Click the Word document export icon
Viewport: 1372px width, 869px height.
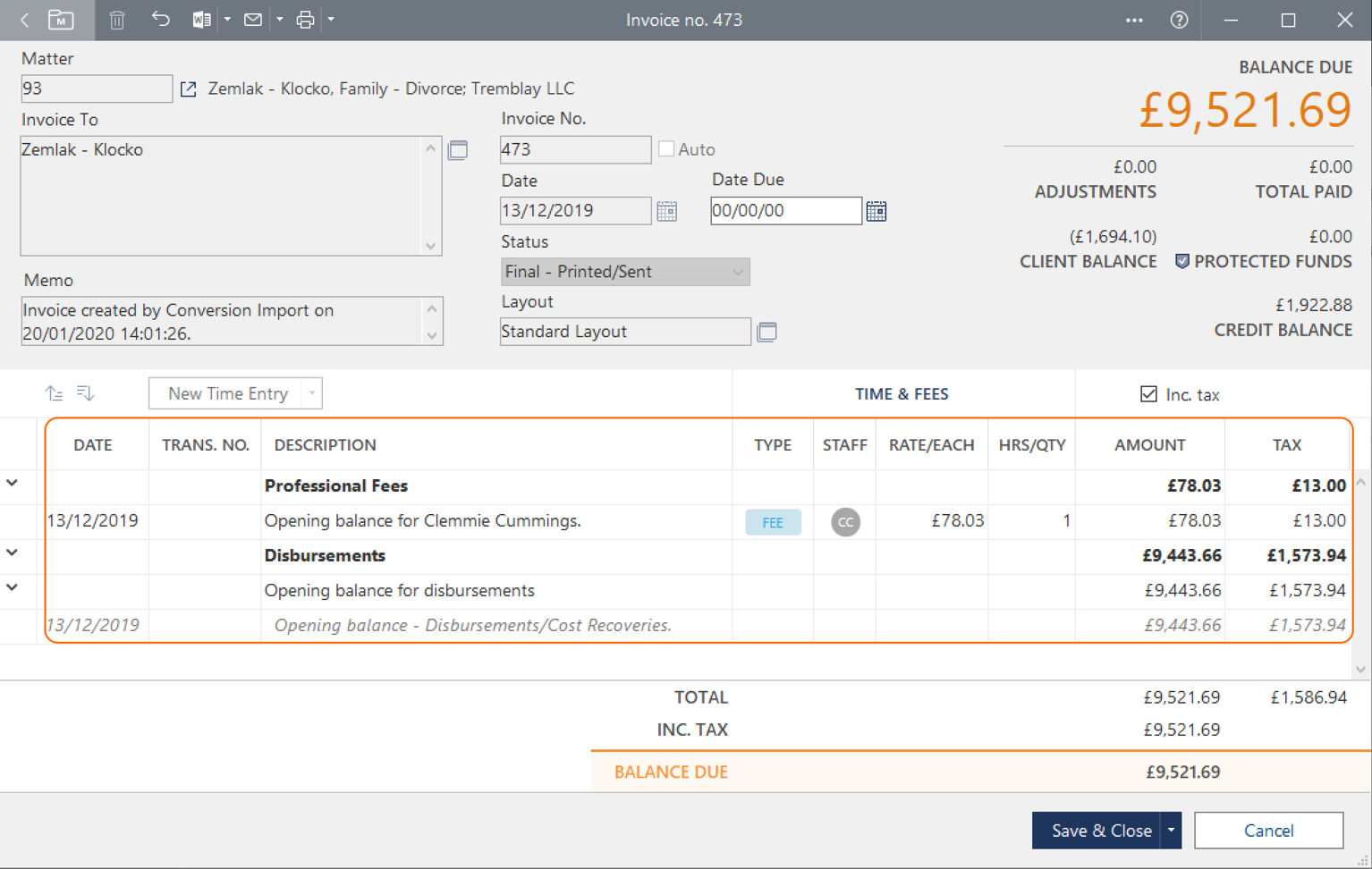pos(201,20)
